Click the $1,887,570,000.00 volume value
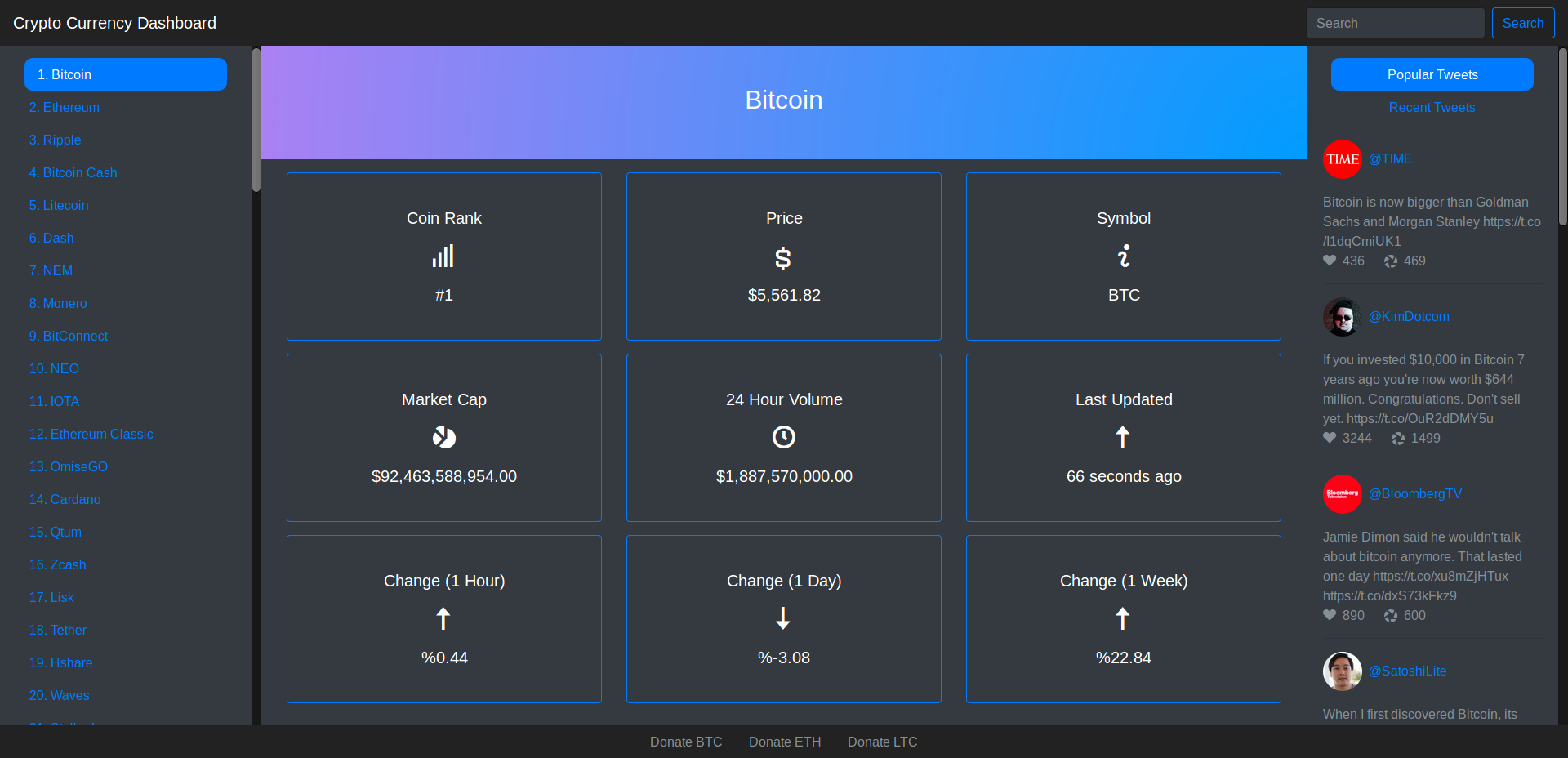 coord(784,476)
